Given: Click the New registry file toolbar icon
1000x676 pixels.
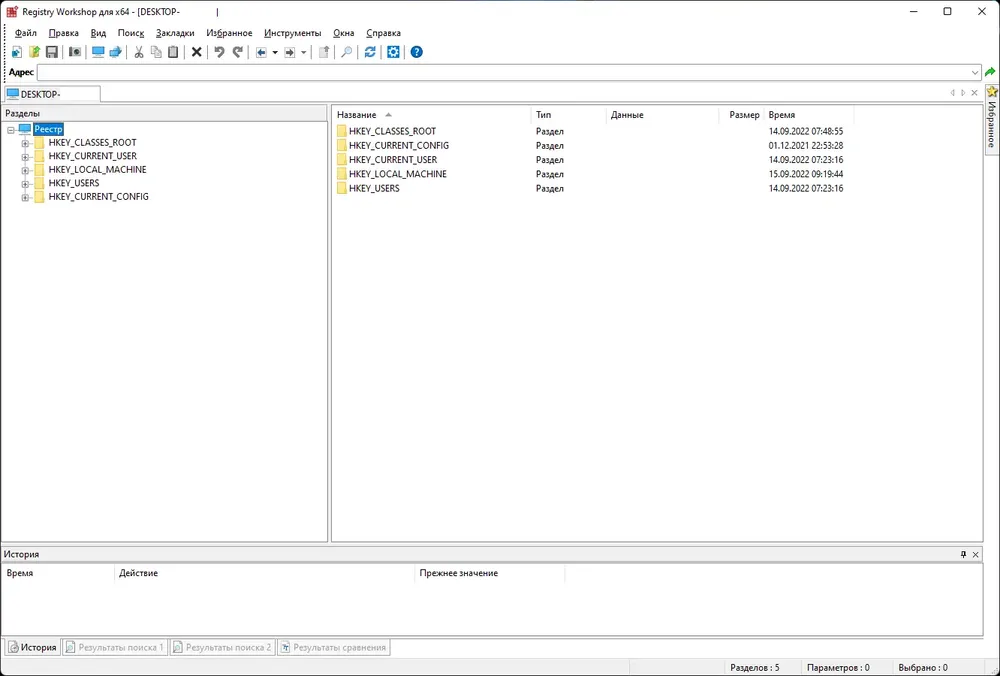Looking at the screenshot, I should tap(17, 52).
